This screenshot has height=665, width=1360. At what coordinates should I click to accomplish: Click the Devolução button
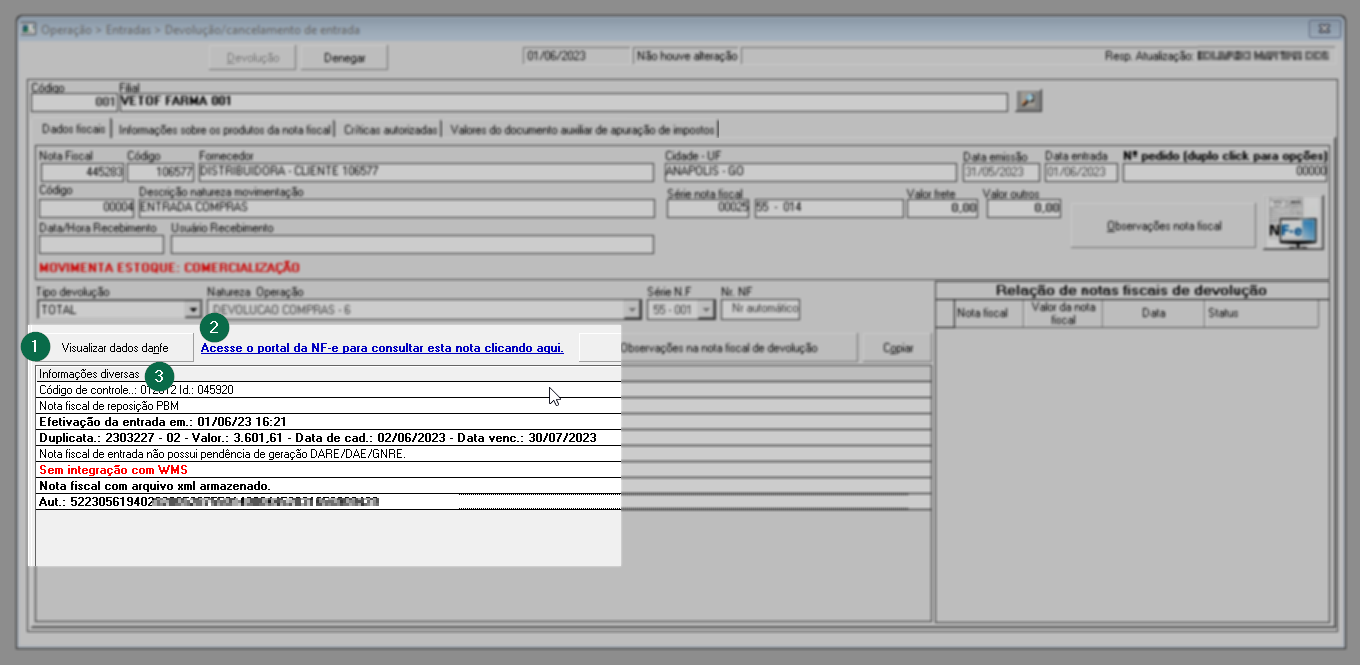tap(253, 58)
